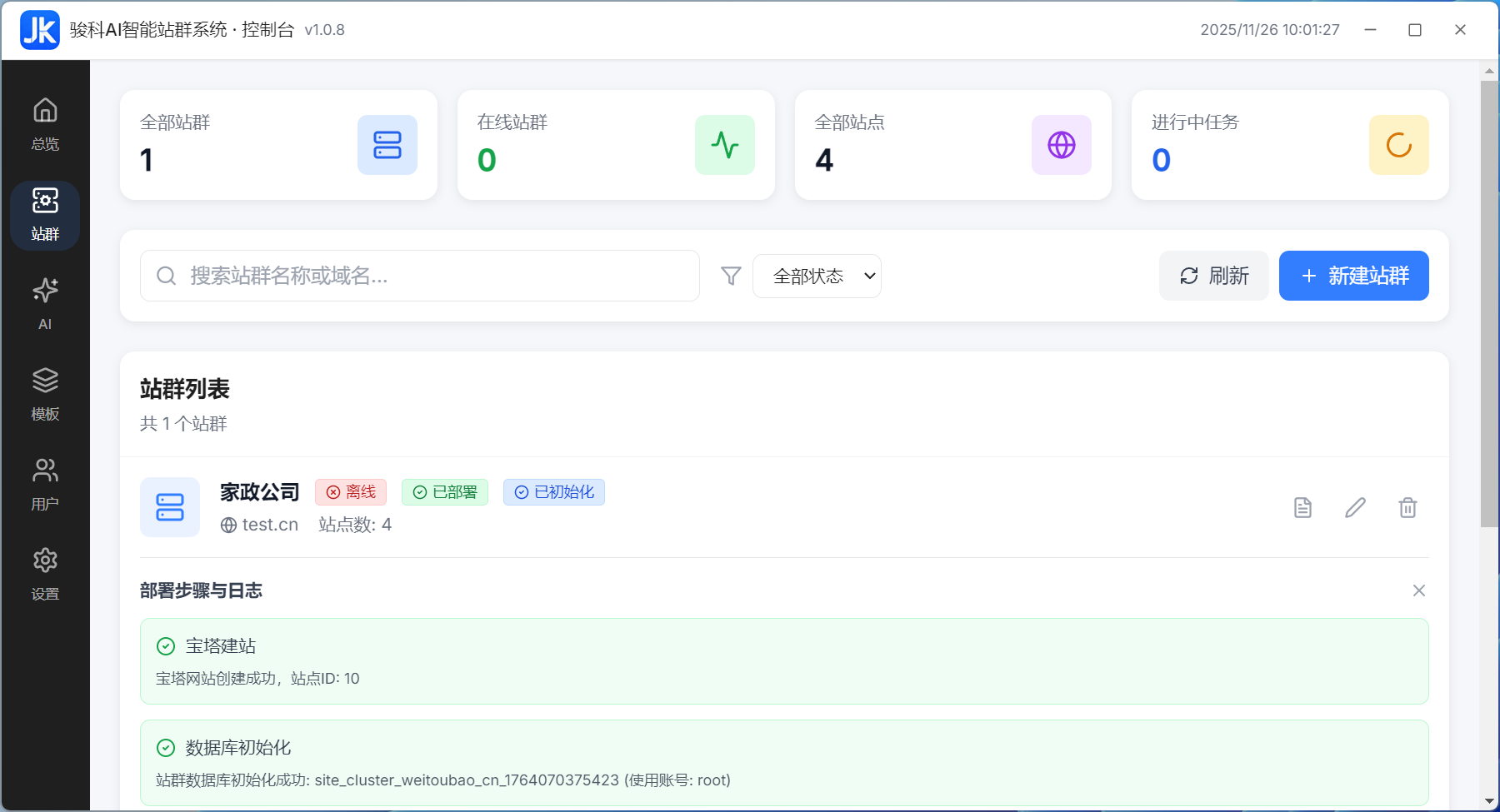Click the 在线站群 pulse icon
The height and width of the screenshot is (812, 1500).
point(724,145)
